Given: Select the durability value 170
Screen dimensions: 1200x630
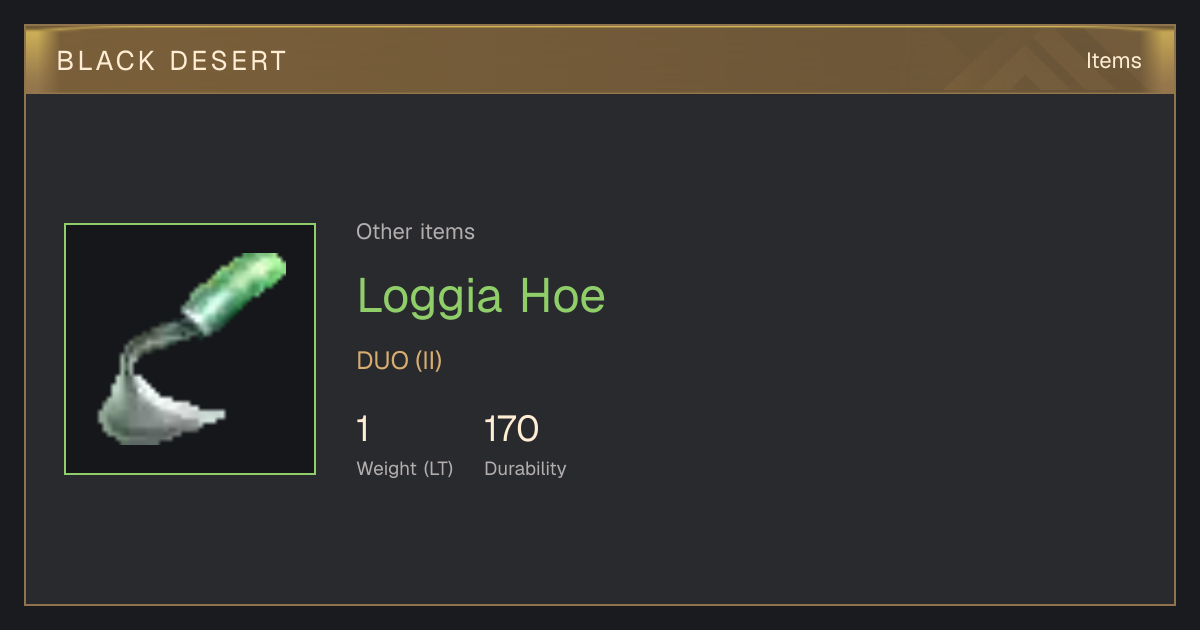Looking at the screenshot, I should point(511,429).
